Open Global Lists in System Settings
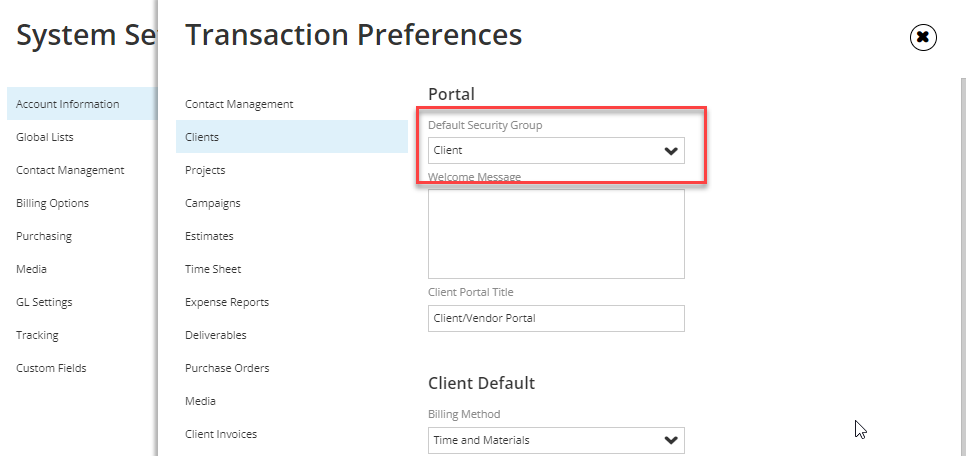The height and width of the screenshot is (456, 966). coord(44,137)
